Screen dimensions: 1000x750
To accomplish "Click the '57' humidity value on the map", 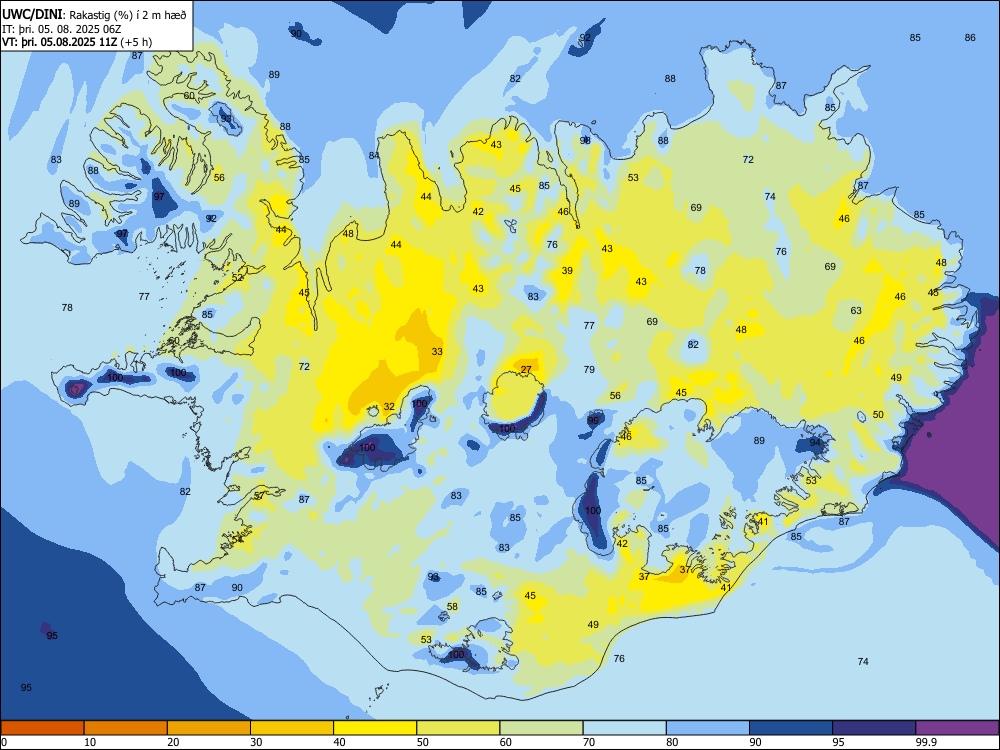I will 259,496.
